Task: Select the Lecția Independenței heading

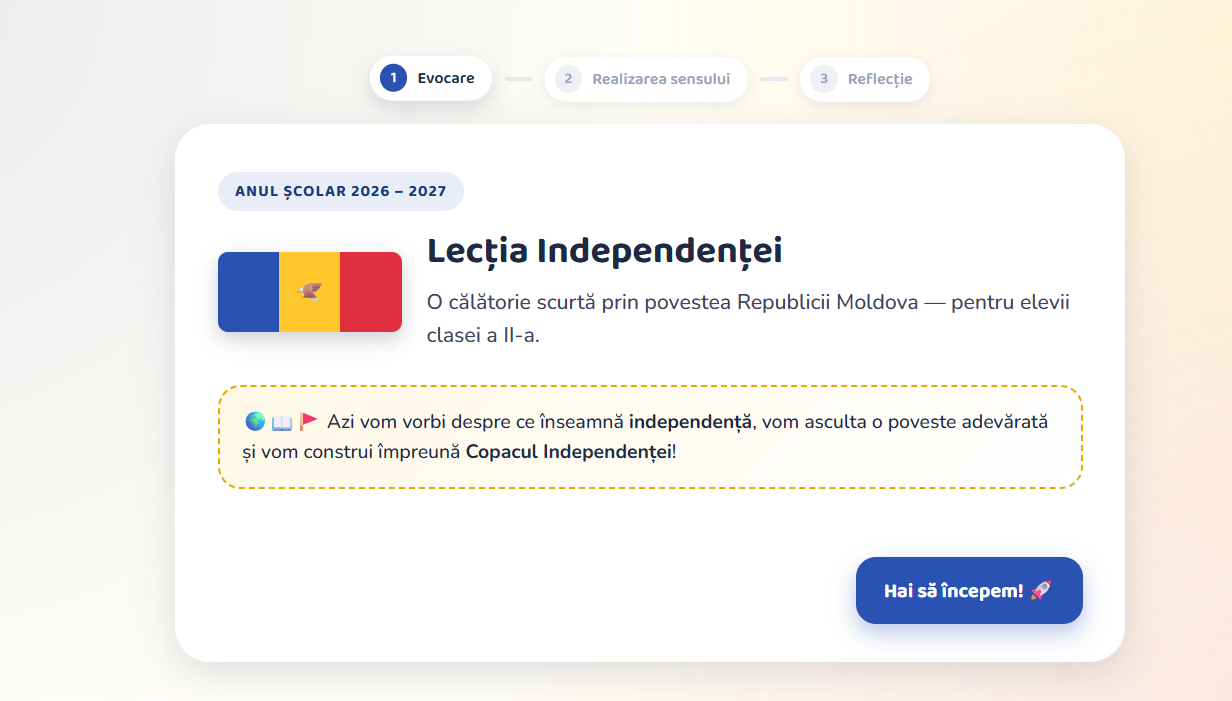Action: coord(604,251)
